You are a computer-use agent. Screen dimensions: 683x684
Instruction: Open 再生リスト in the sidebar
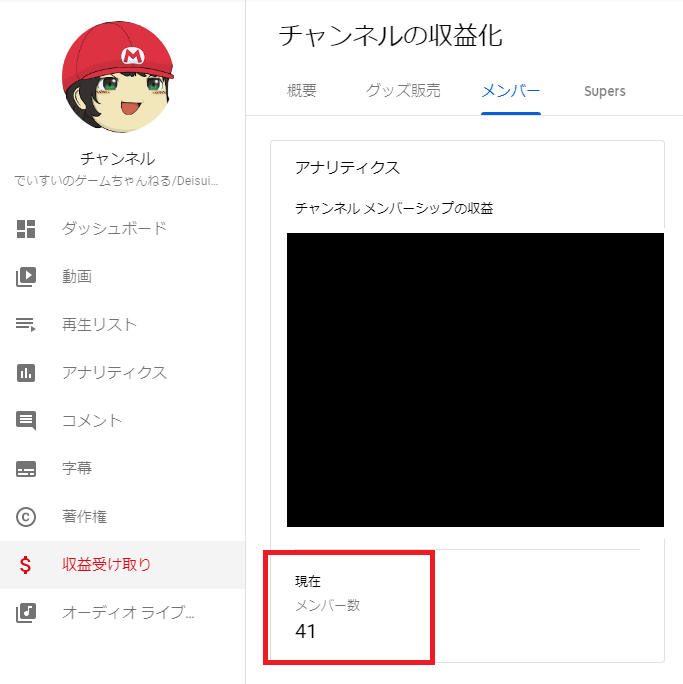tap(122, 325)
